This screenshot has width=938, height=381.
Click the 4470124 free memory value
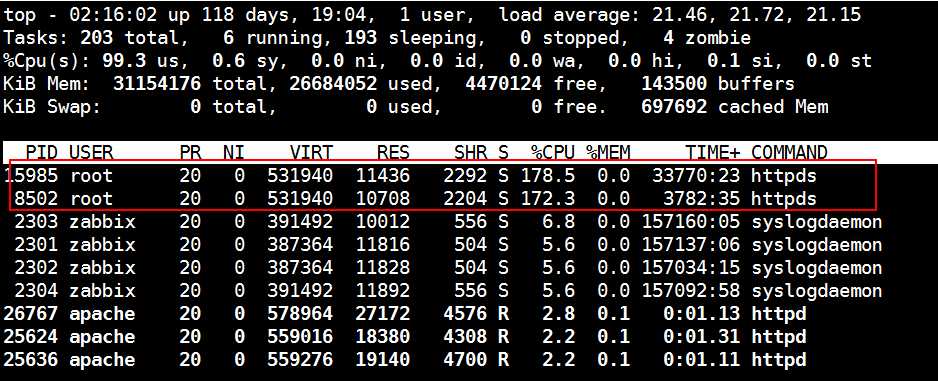[504, 83]
